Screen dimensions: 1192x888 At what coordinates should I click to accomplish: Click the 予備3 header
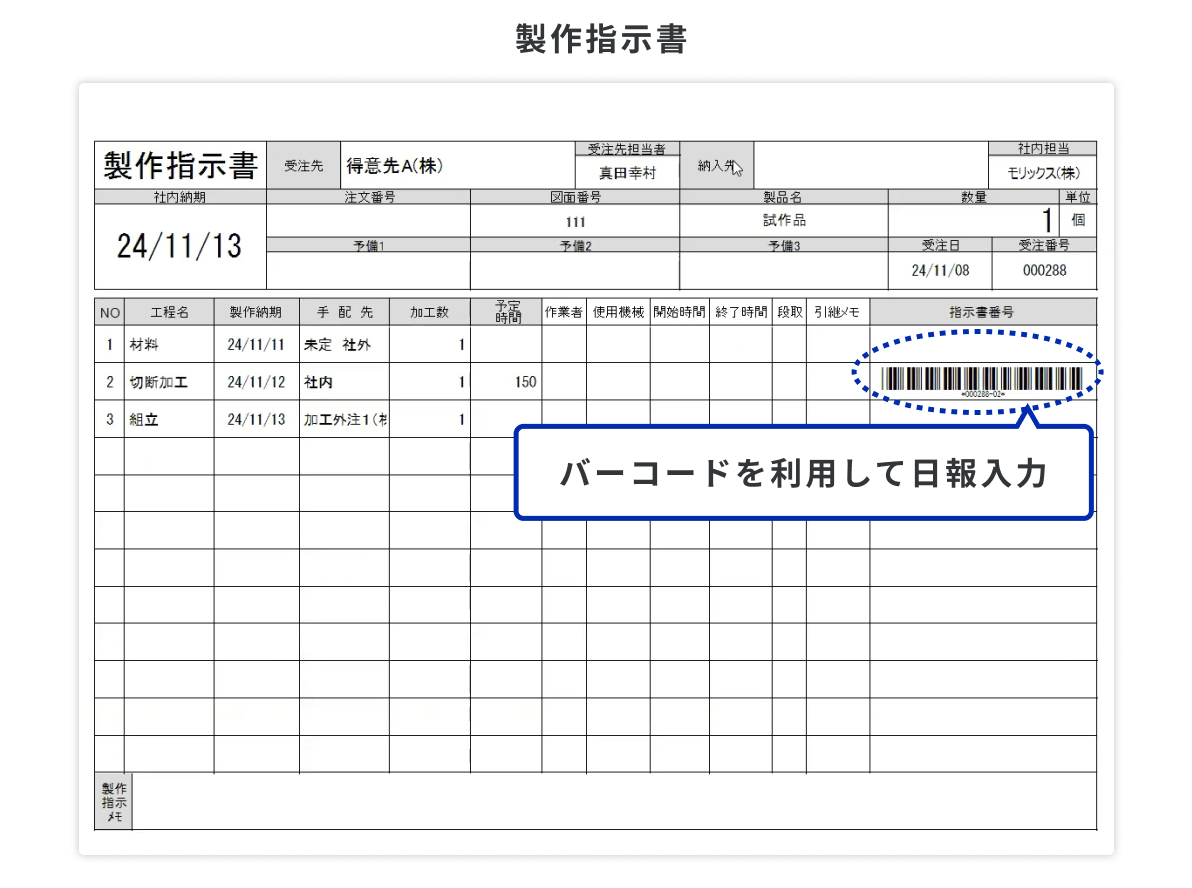coord(784,246)
